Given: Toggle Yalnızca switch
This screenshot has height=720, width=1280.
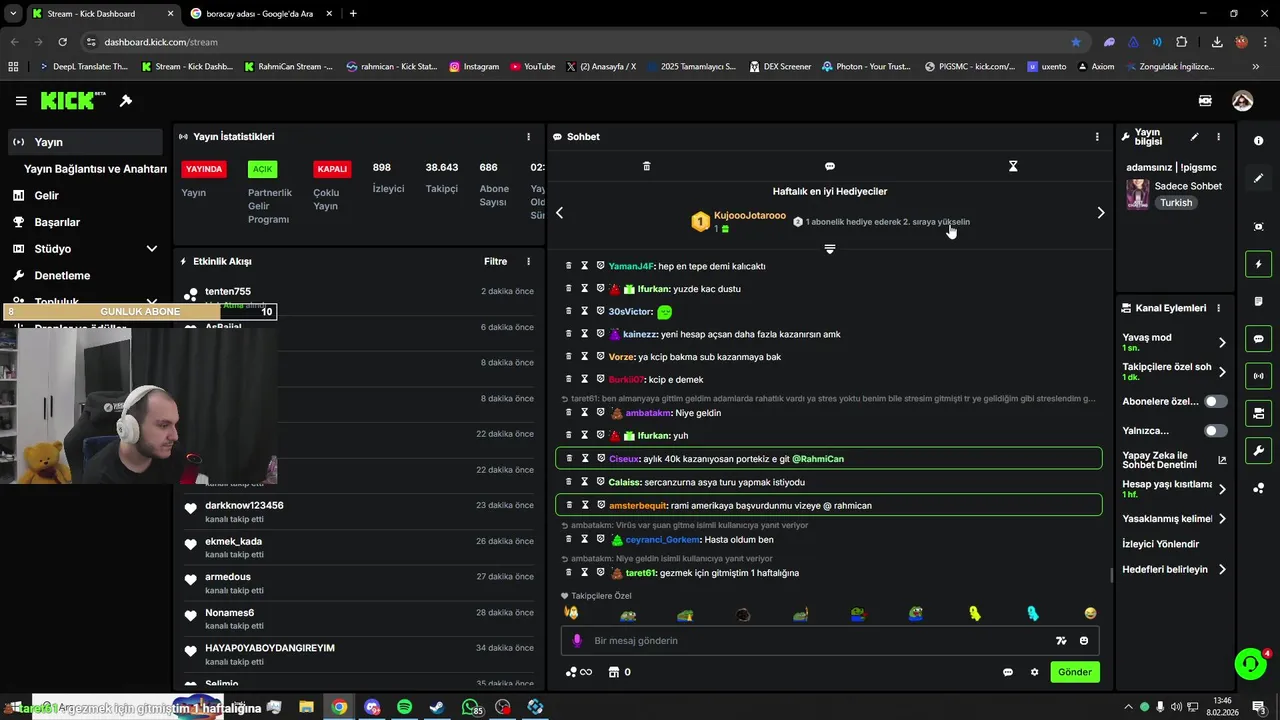Looking at the screenshot, I should [1216, 431].
